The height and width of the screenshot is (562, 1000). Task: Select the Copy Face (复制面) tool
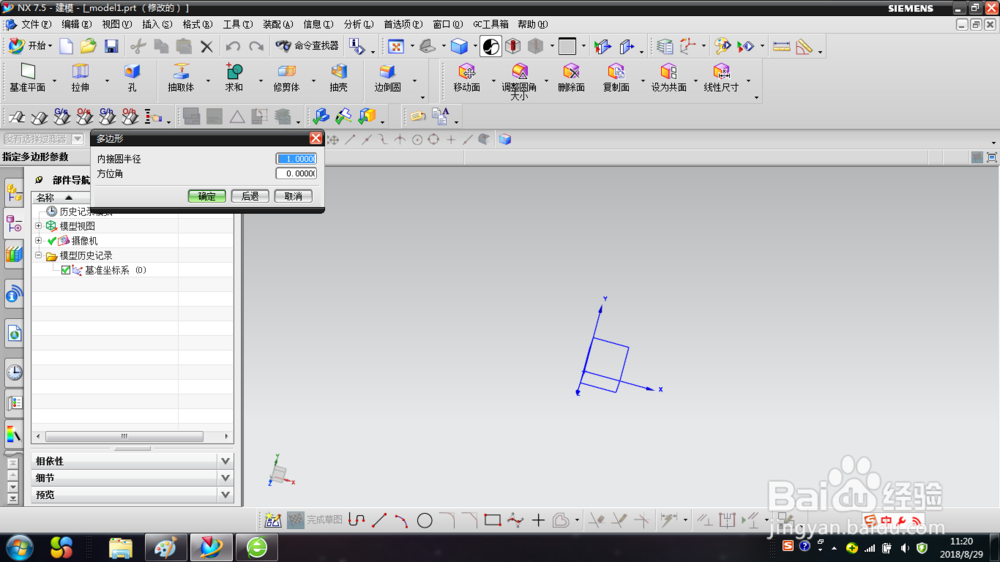(x=616, y=78)
